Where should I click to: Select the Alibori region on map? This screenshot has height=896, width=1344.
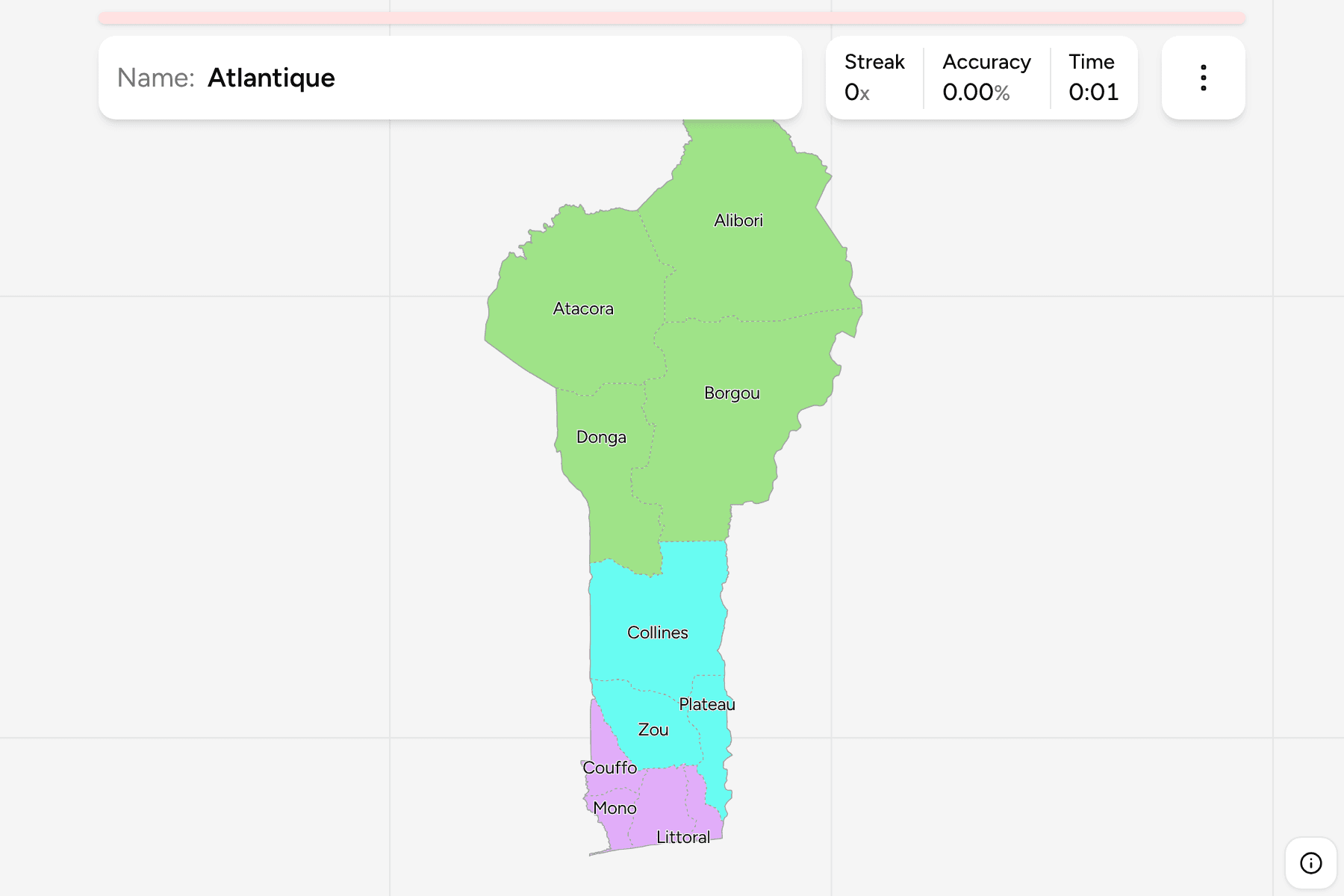[738, 220]
